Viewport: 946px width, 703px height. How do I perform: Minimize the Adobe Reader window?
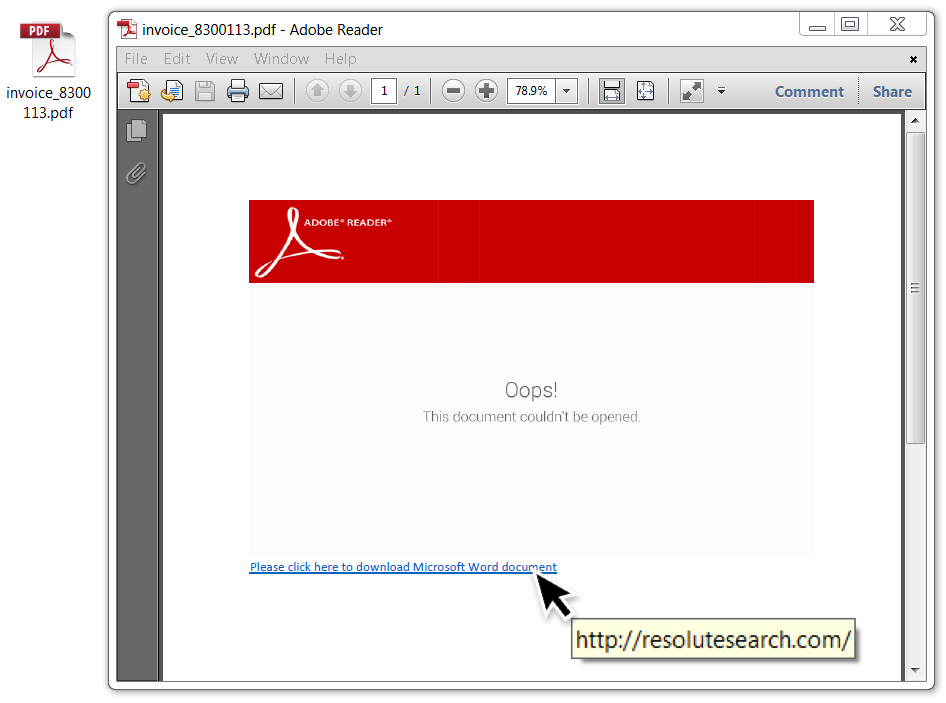[817, 25]
